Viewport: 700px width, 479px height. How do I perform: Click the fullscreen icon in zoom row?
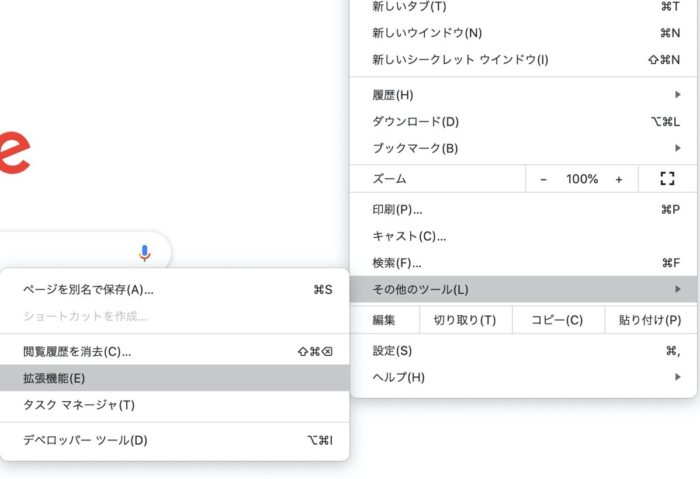(x=668, y=179)
